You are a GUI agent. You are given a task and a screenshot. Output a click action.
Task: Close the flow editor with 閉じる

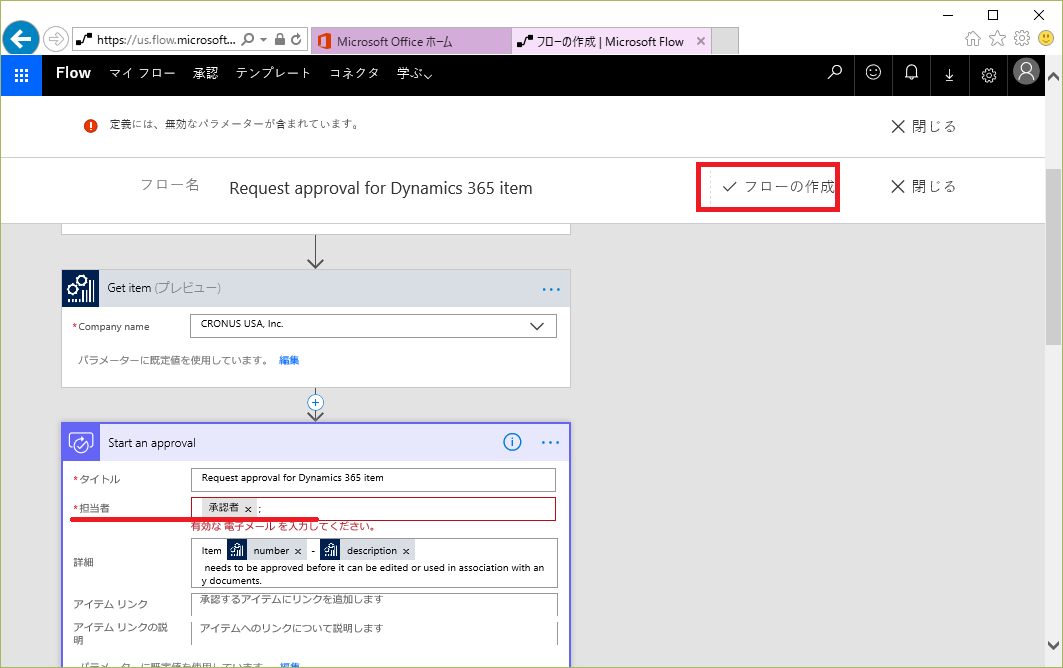click(x=923, y=186)
